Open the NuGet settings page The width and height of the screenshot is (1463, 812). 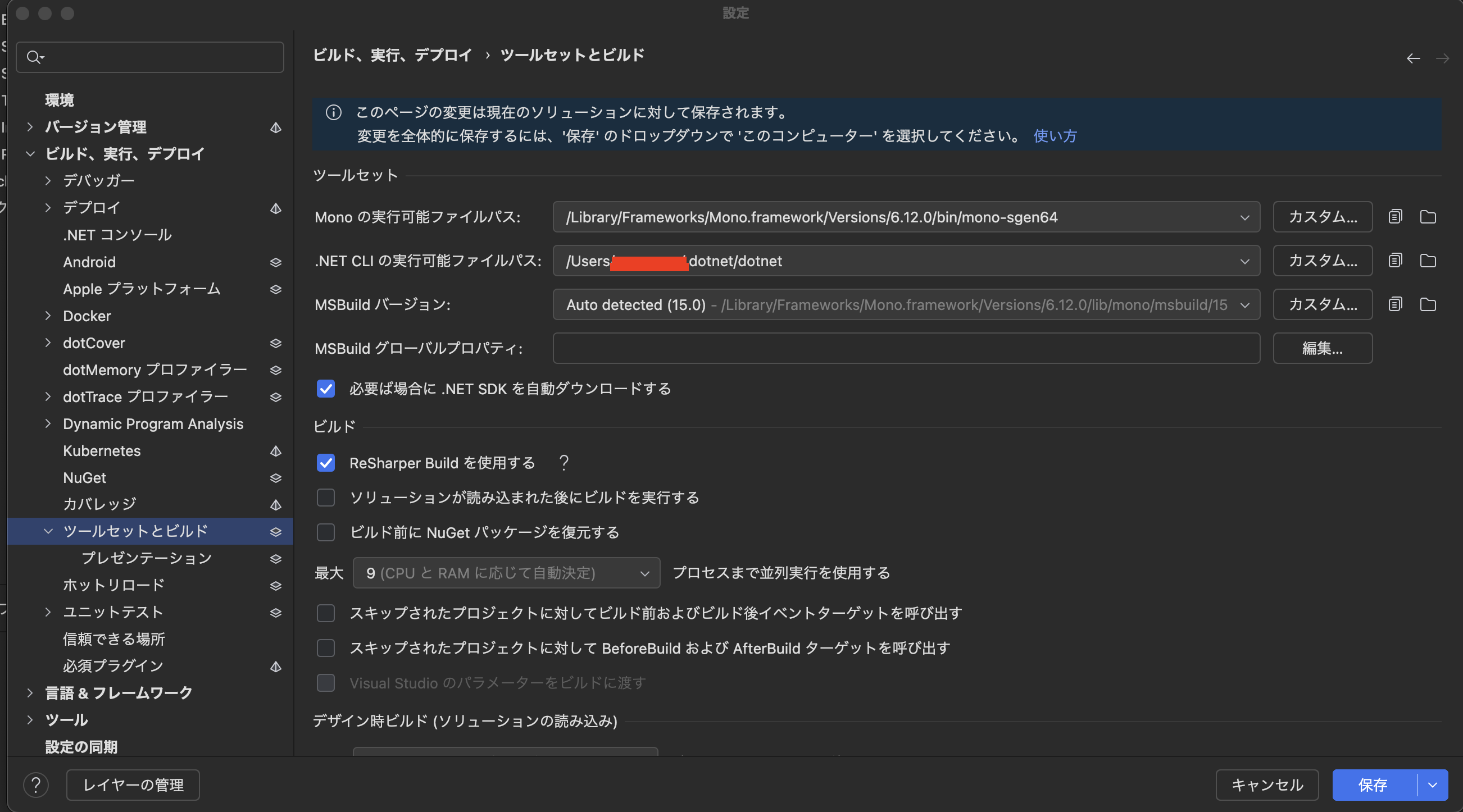84,477
